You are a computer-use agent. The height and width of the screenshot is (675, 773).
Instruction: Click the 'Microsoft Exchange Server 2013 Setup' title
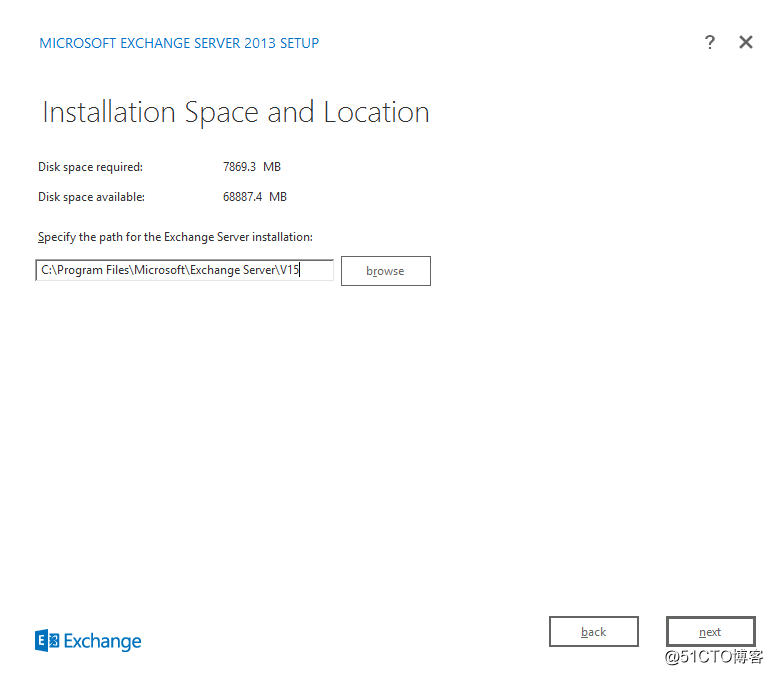click(x=179, y=43)
